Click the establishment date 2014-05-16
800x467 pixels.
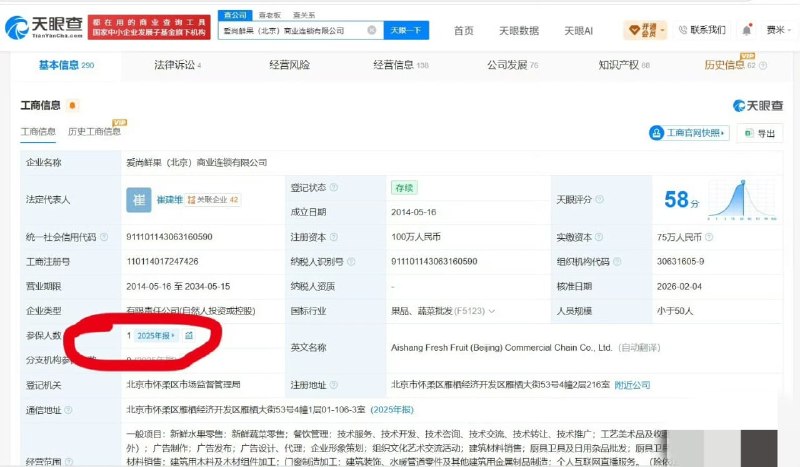[x=413, y=212]
